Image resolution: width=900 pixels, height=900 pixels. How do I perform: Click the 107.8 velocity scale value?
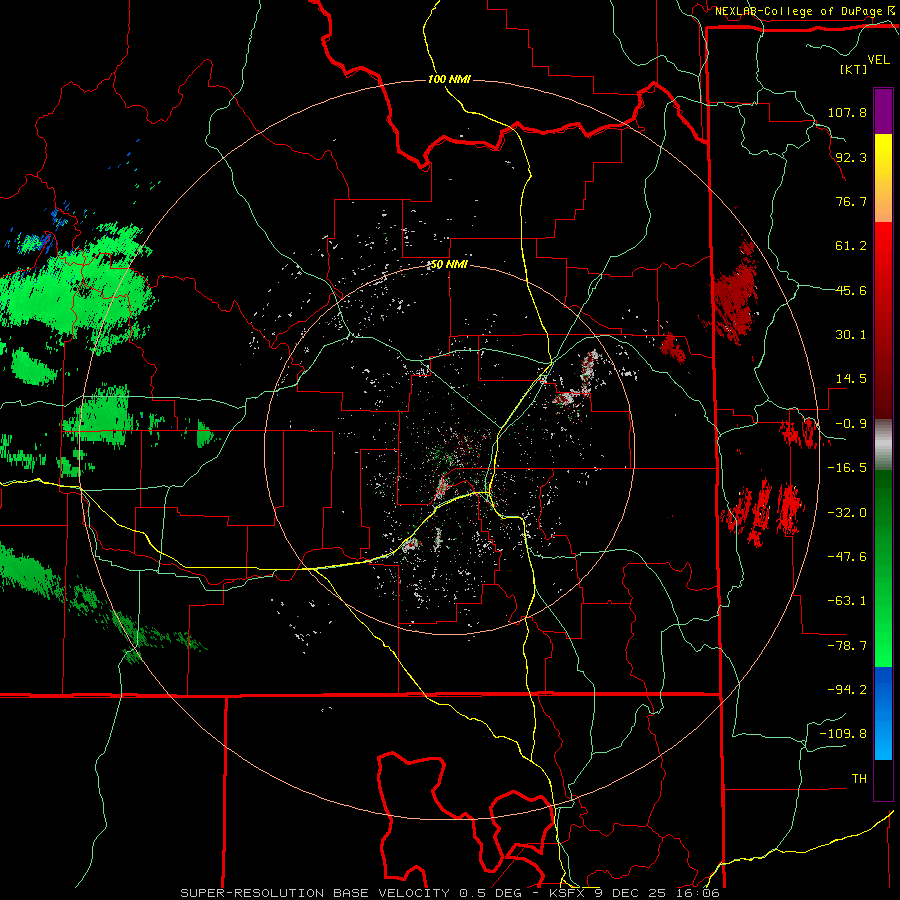[847, 112]
